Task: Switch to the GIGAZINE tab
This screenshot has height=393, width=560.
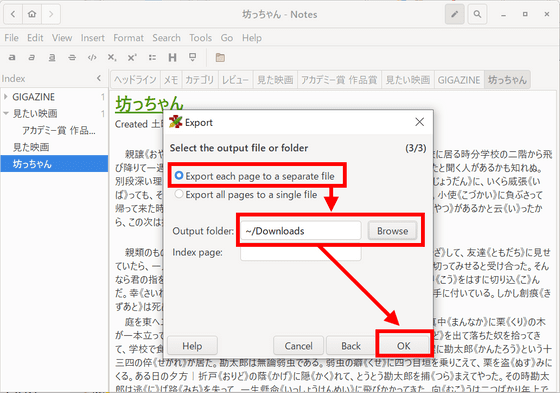Action: (459, 80)
